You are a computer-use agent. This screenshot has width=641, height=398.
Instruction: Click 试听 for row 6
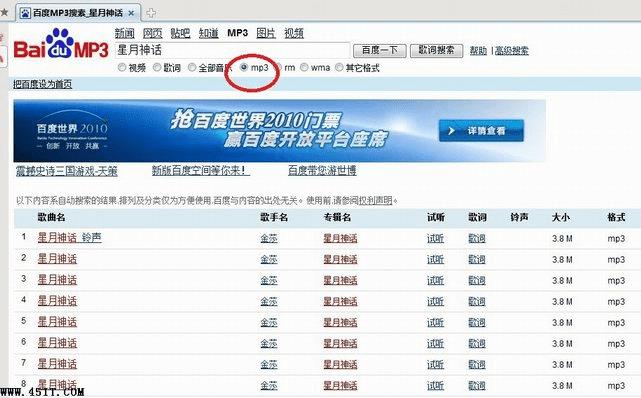pyautogui.click(x=435, y=343)
